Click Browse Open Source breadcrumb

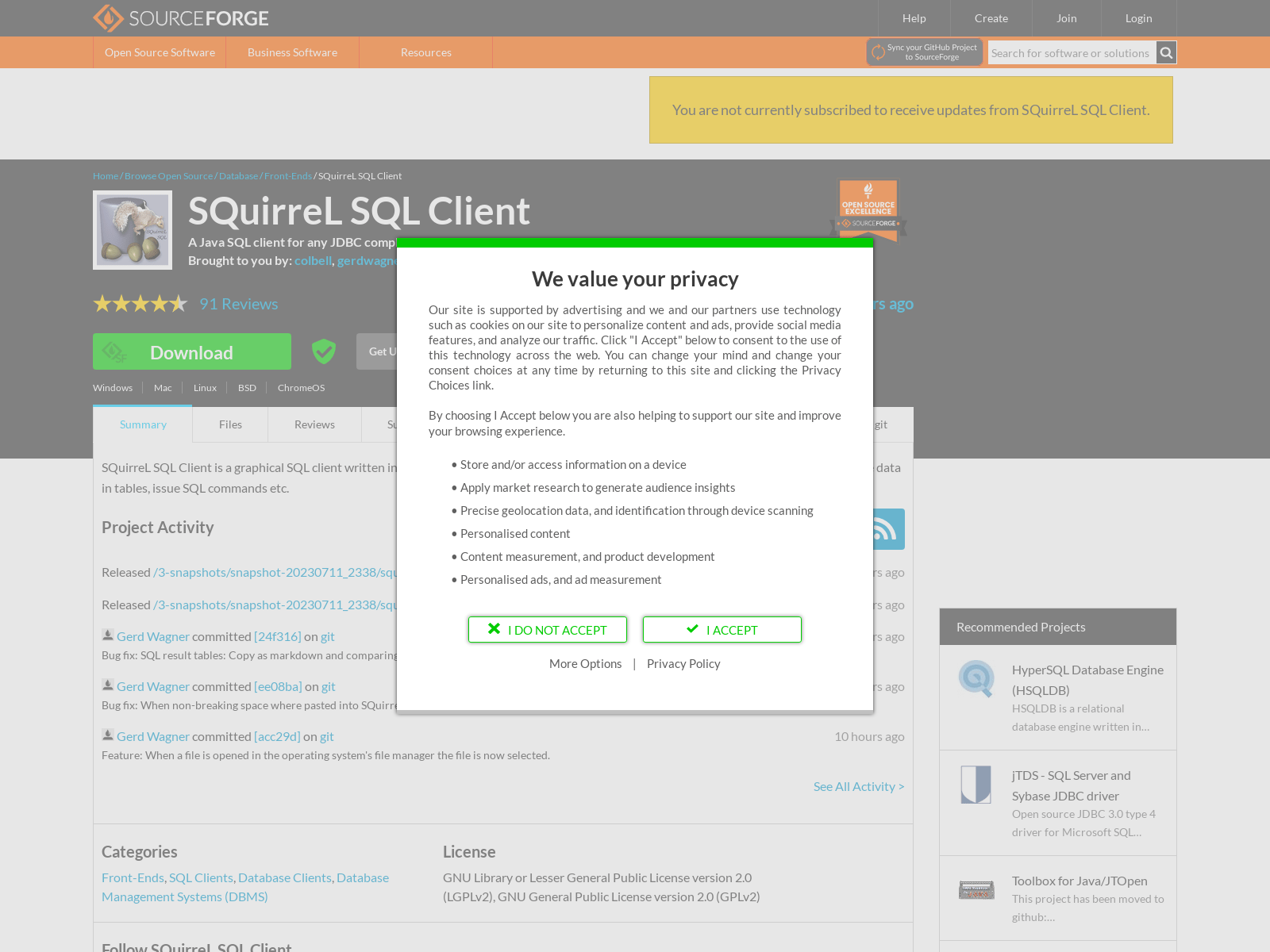(x=168, y=176)
